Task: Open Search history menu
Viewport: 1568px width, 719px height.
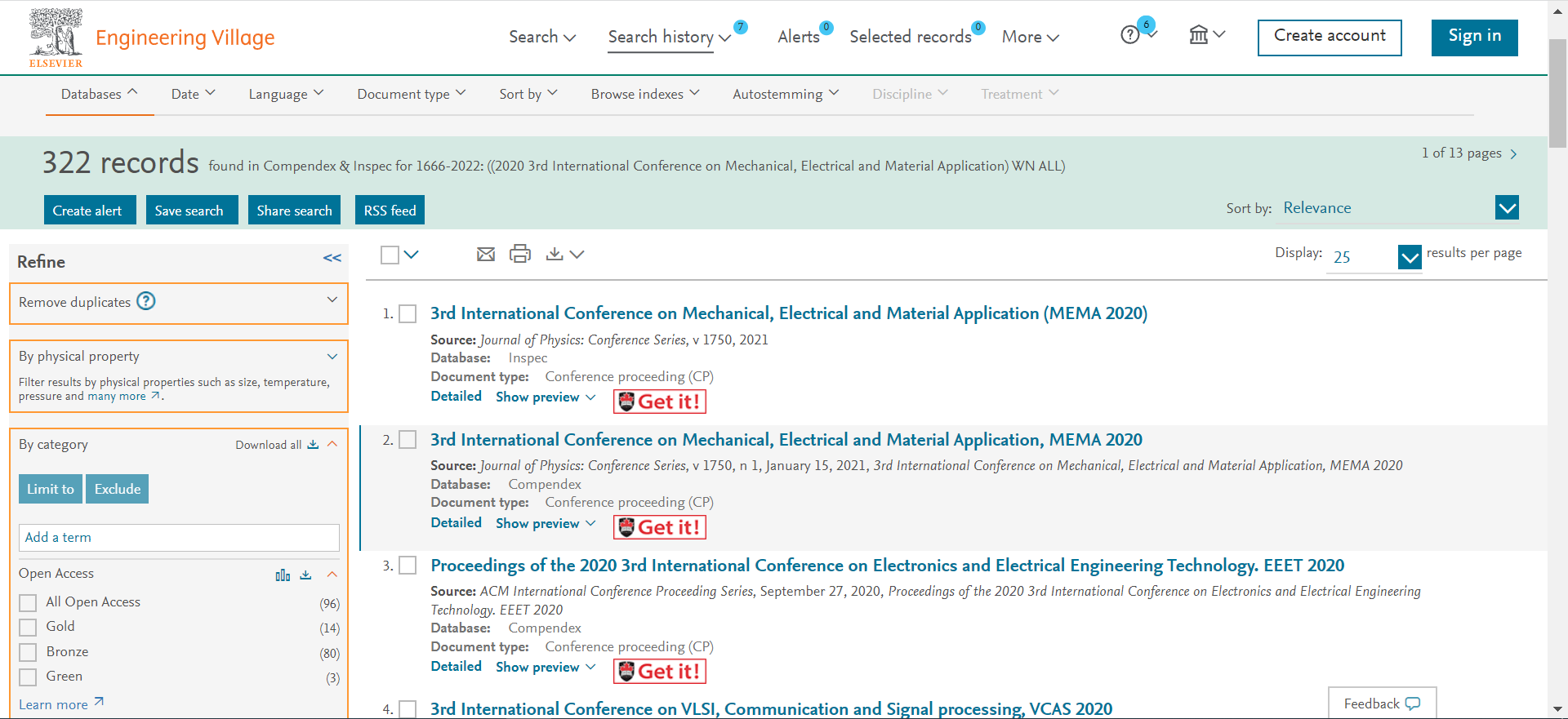Action: (x=669, y=37)
